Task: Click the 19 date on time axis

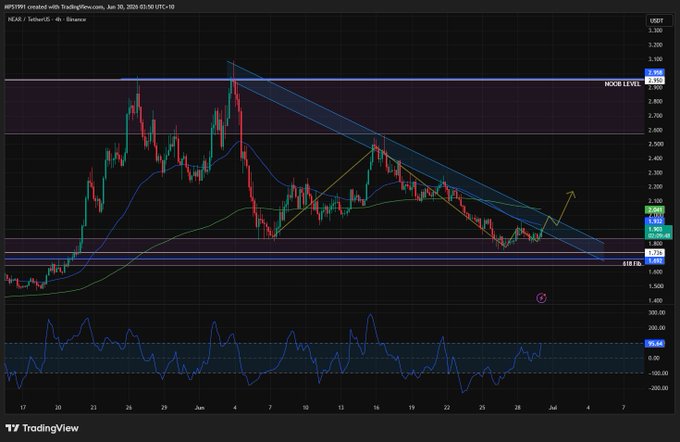Action: pos(412,408)
